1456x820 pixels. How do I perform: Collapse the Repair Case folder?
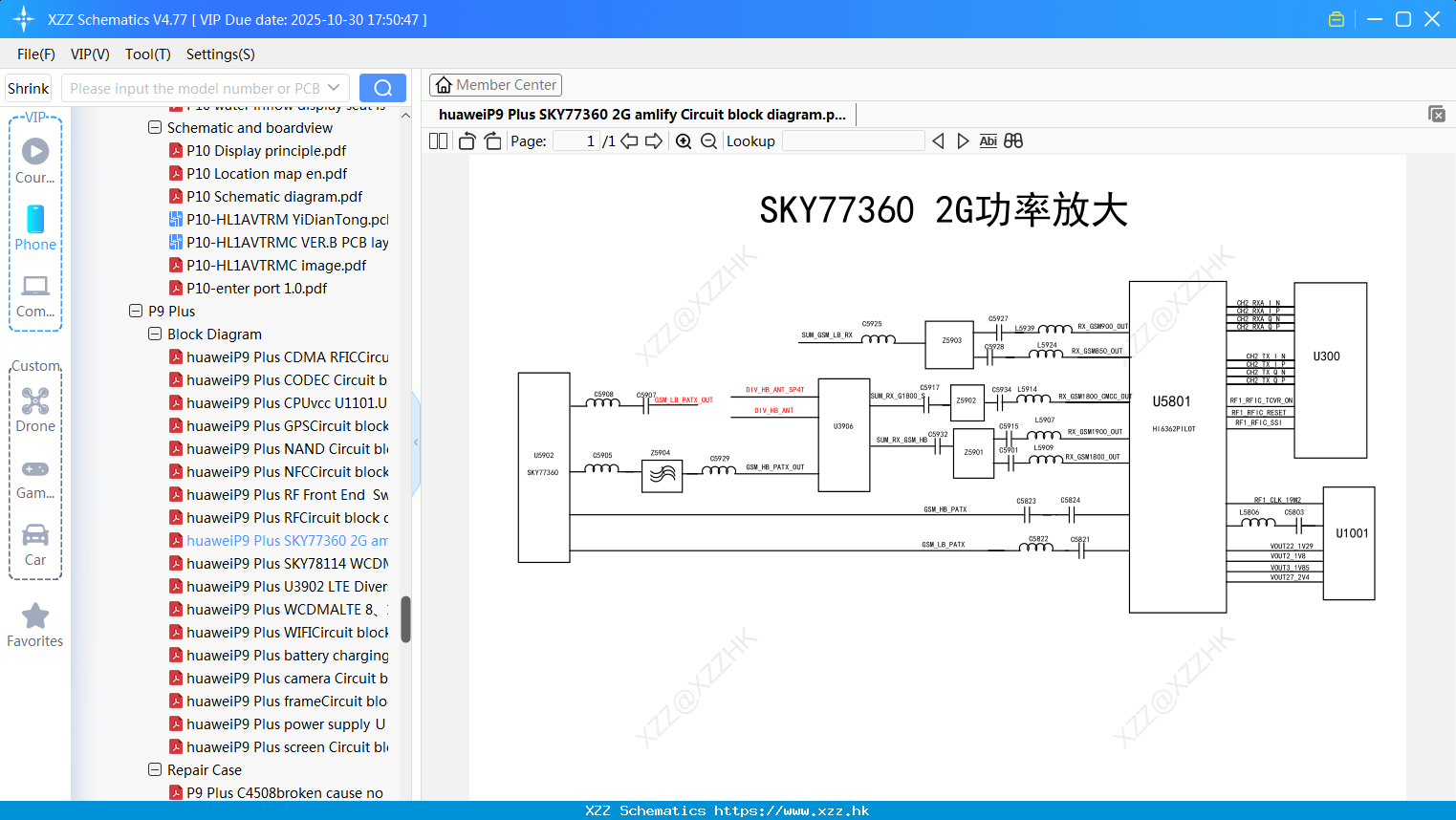pos(155,769)
